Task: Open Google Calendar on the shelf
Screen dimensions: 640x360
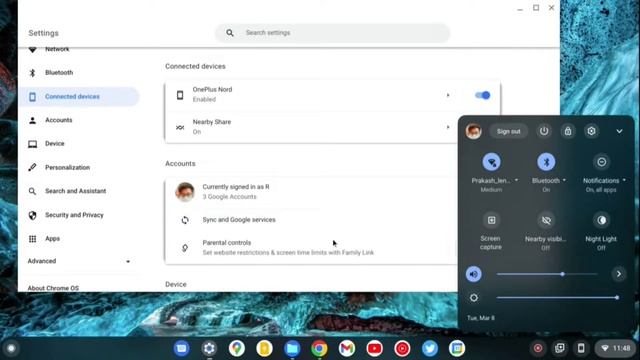Action: (457, 348)
